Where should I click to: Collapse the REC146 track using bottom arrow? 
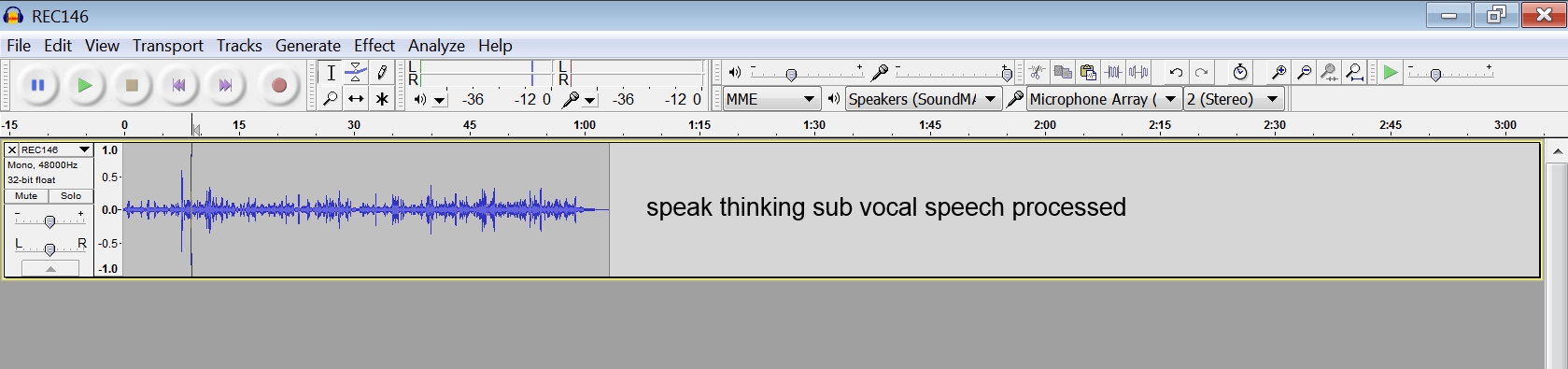[x=50, y=269]
